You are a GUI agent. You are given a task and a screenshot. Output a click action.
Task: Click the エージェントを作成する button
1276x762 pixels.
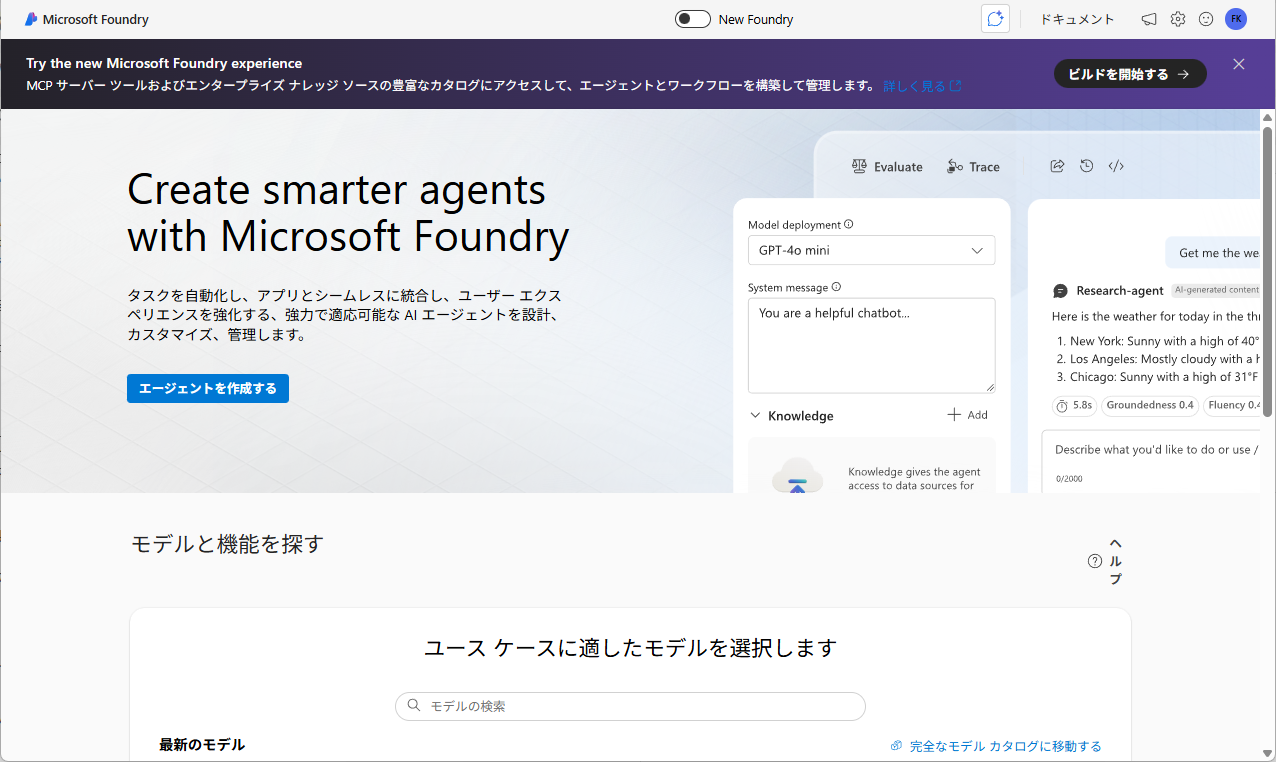[x=207, y=388]
